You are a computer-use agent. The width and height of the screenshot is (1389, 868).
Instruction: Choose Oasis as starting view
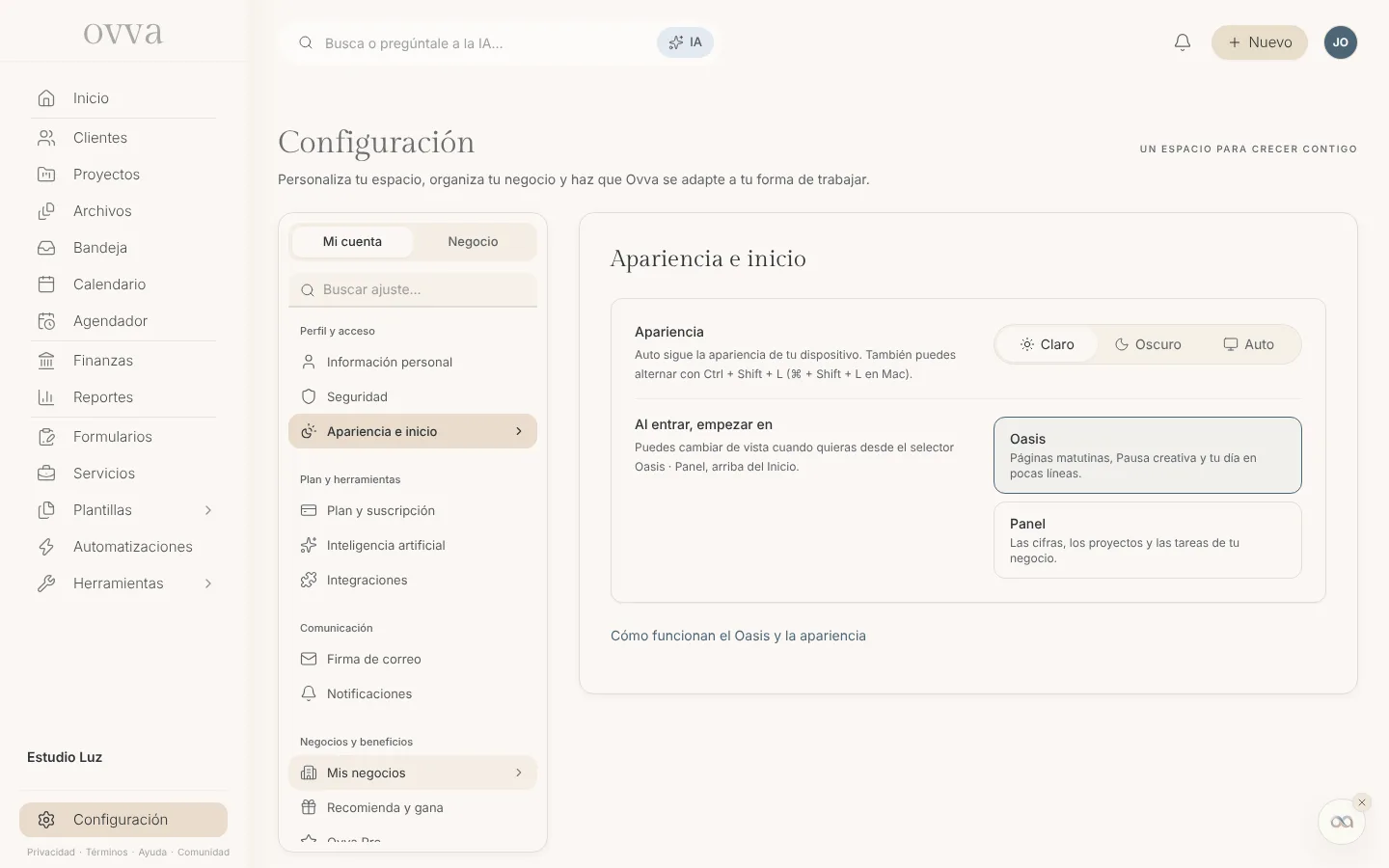(x=1148, y=455)
